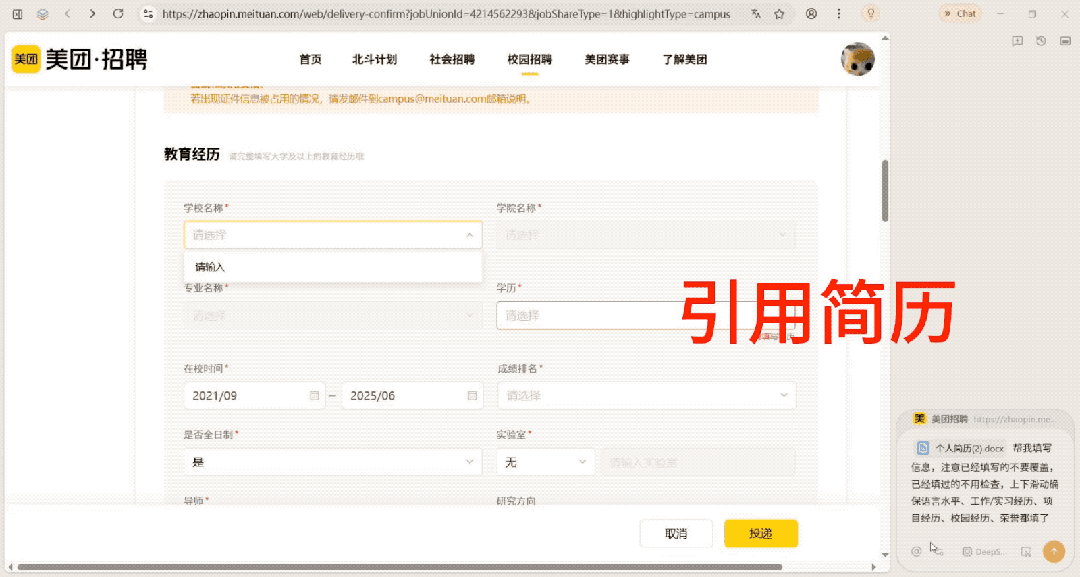Expand the 是否全日制 dropdown showing 是
This screenshot has height=577, width=1080.
[333, 462]
